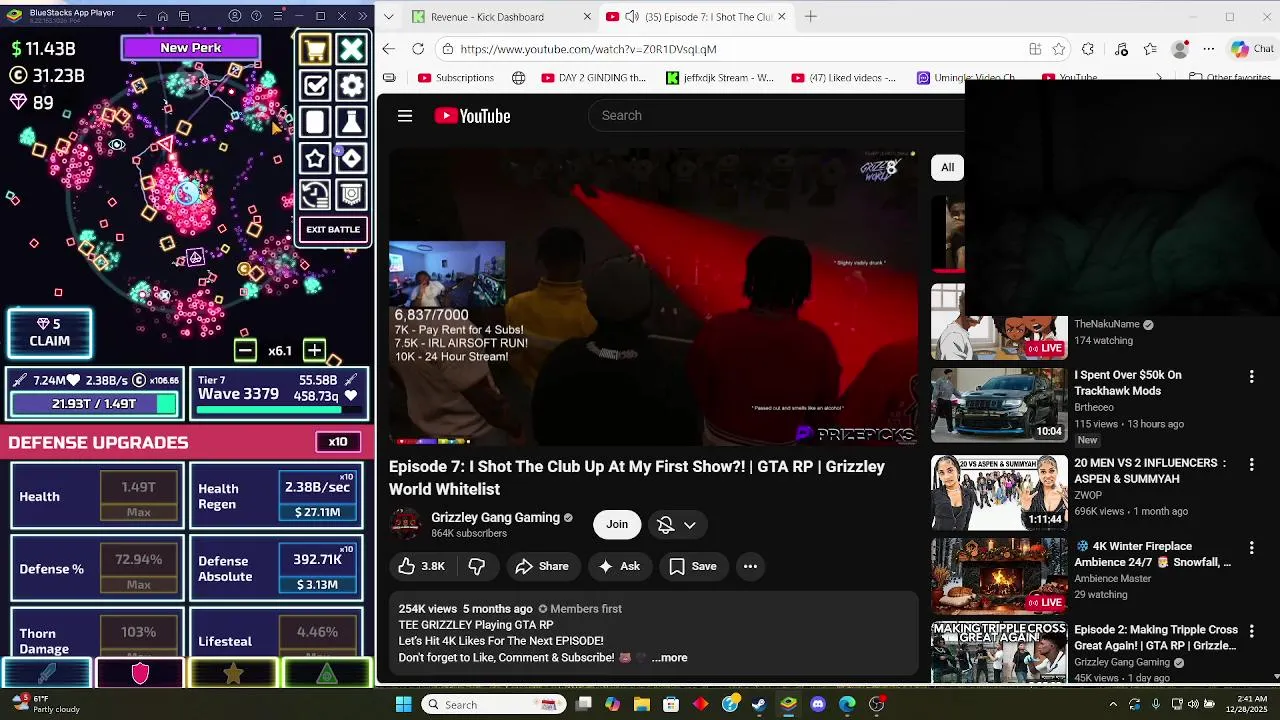Click the New Perk banner
Screen dimensions: 1280x720
[x=191, y=47]
